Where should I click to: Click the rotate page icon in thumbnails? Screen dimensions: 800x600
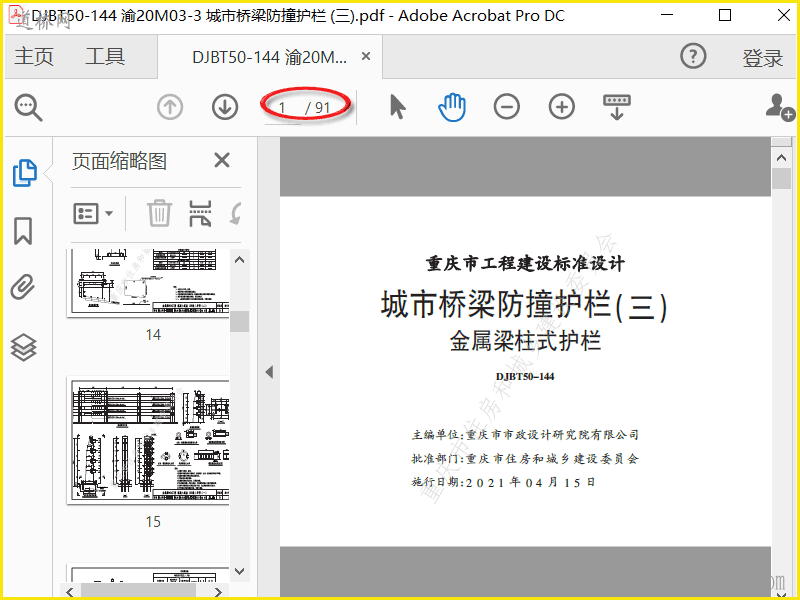(235, 213)
